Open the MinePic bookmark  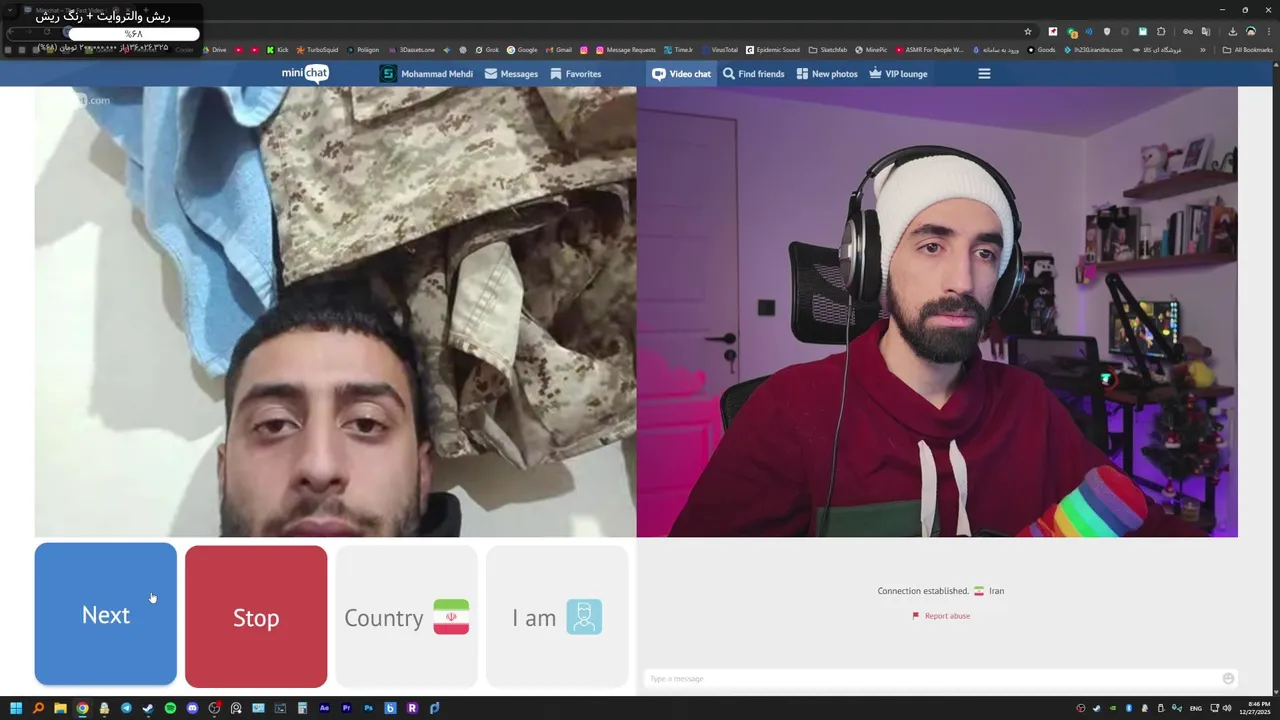(871, 50)
